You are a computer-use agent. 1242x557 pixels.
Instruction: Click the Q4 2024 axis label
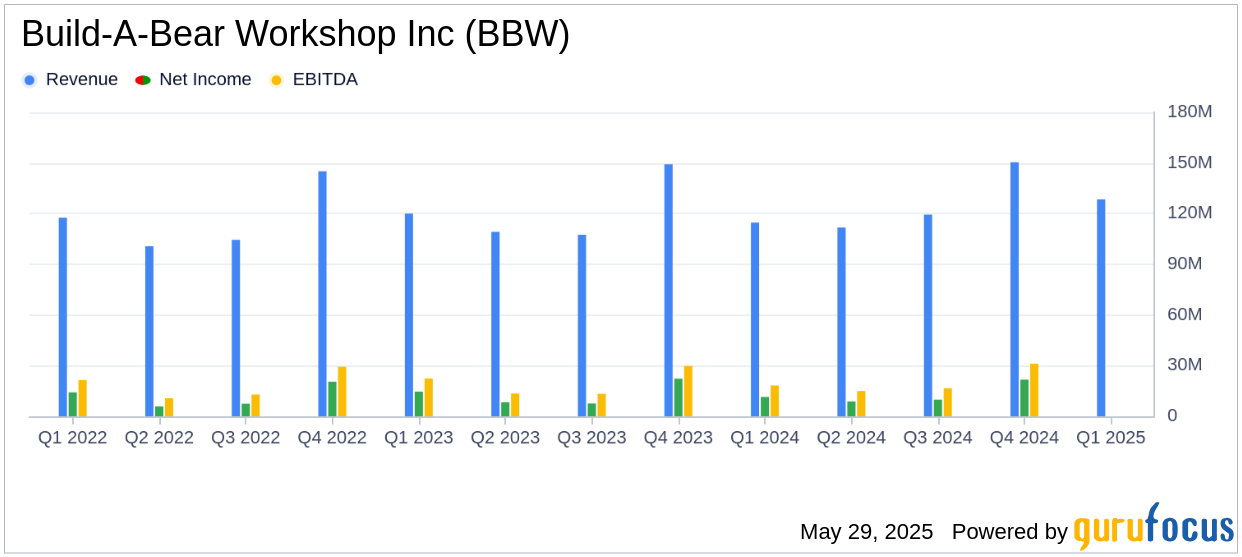tap(1024, 438)
